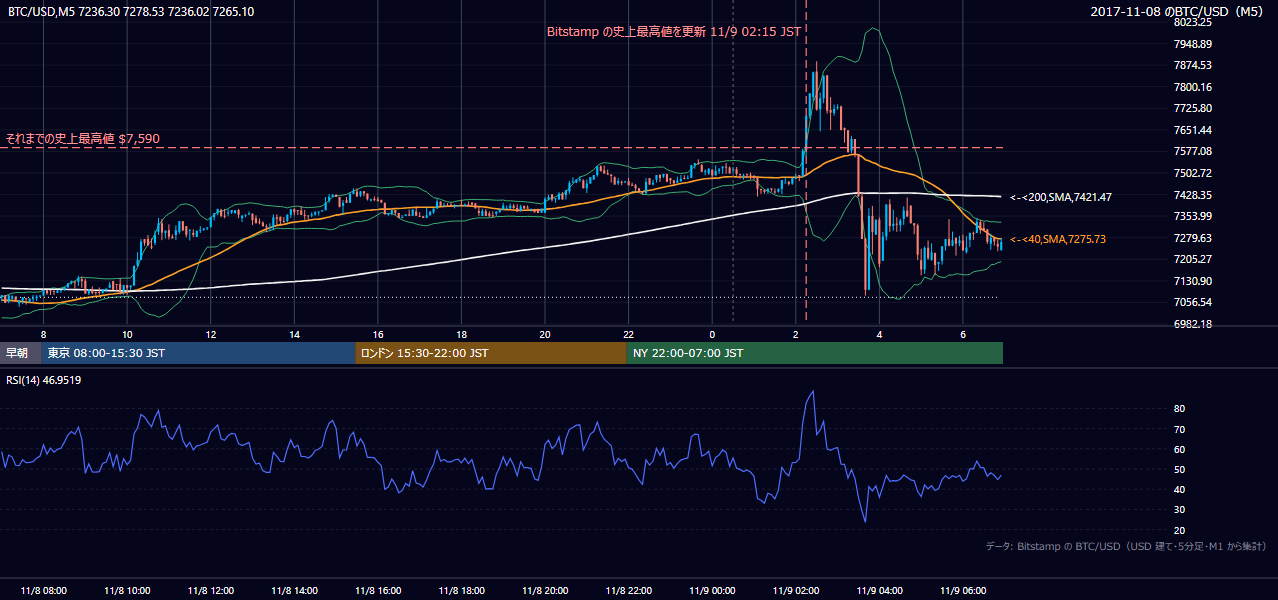Click the bottom date label 11/9 02:00

(796, 591)
